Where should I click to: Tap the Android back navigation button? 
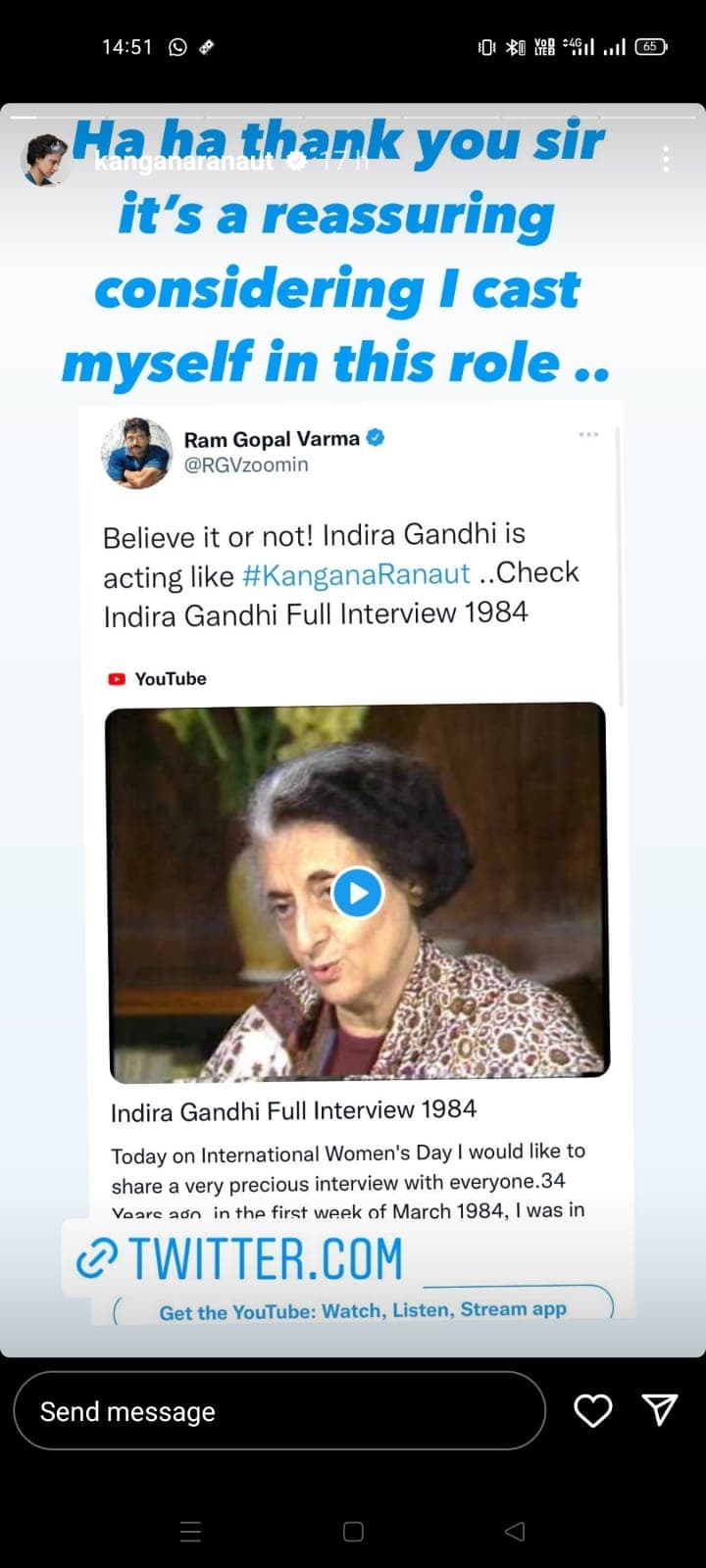(x=514, y=1531)
